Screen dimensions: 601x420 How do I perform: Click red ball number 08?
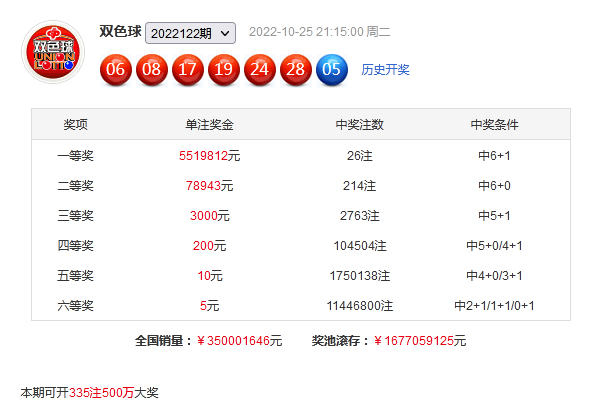pos(152,70)
